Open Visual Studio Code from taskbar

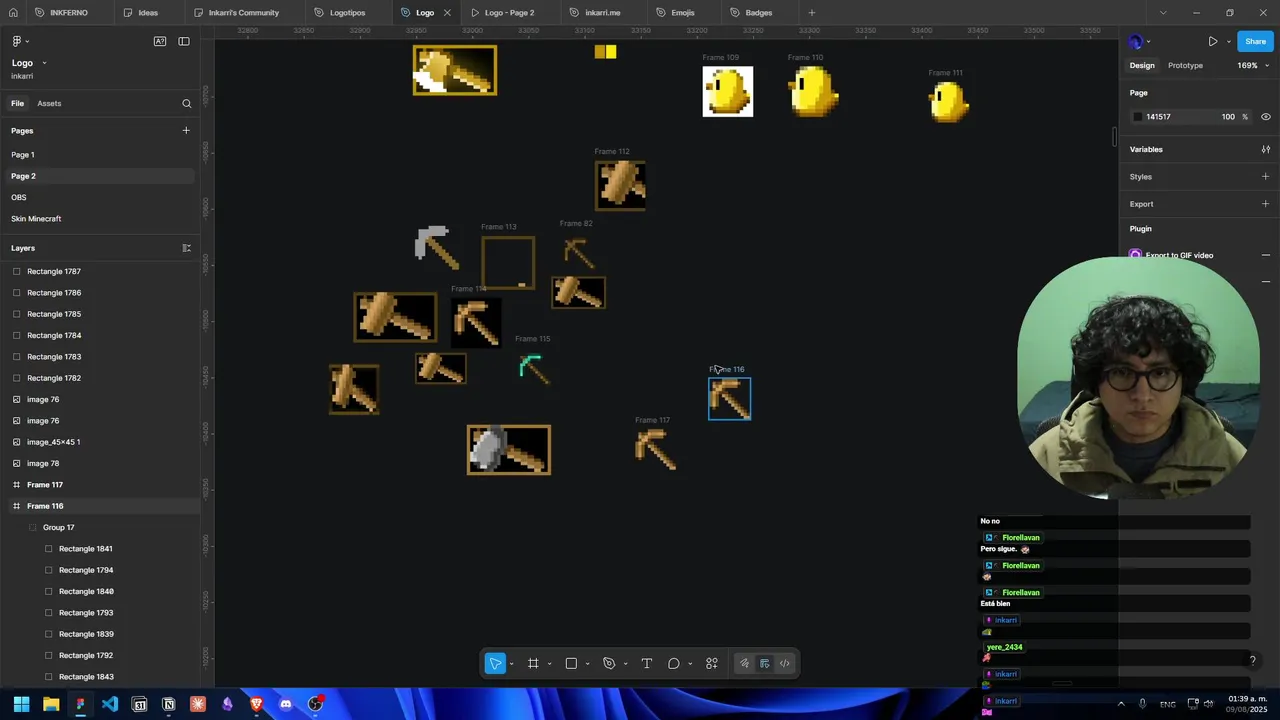pyautogui.click(x=110, y=704)
